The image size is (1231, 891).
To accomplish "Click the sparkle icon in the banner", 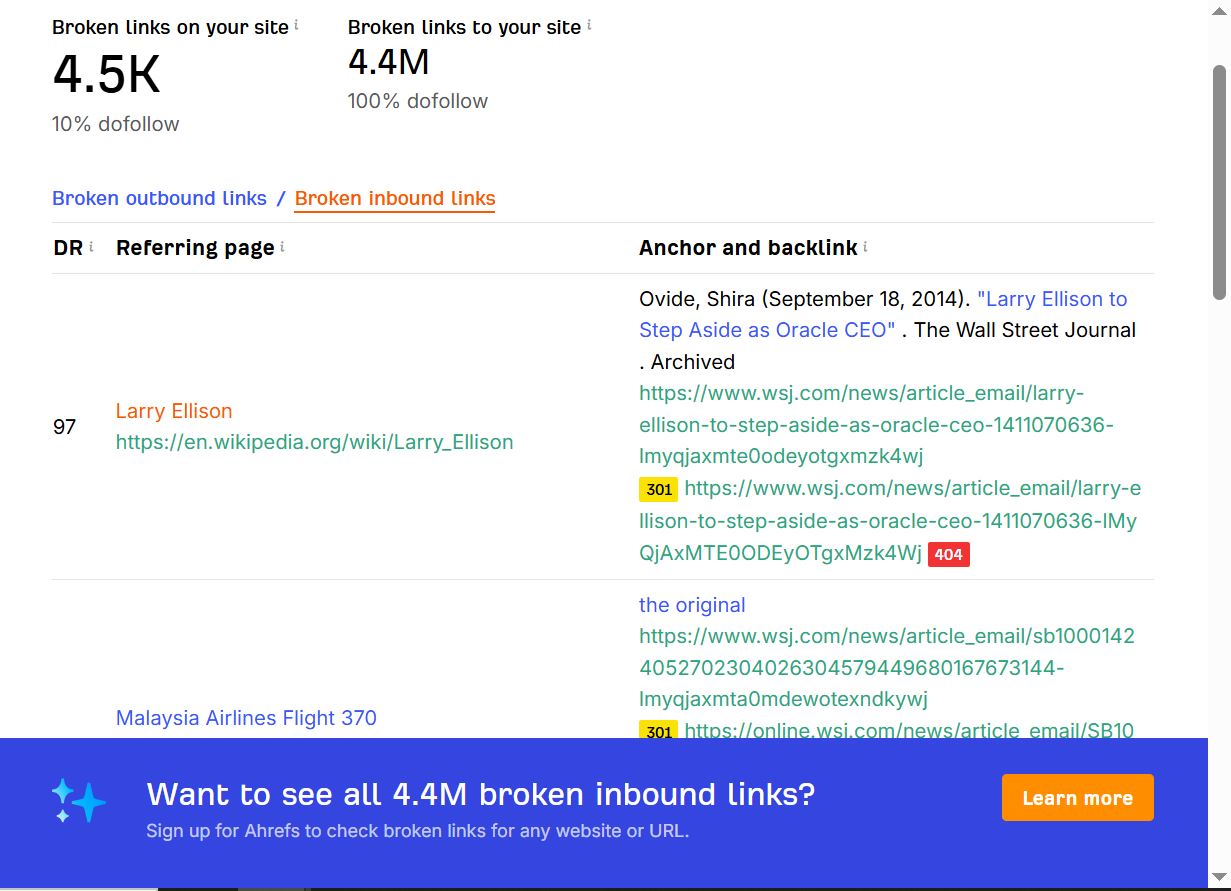I will (x=78, y=801).
